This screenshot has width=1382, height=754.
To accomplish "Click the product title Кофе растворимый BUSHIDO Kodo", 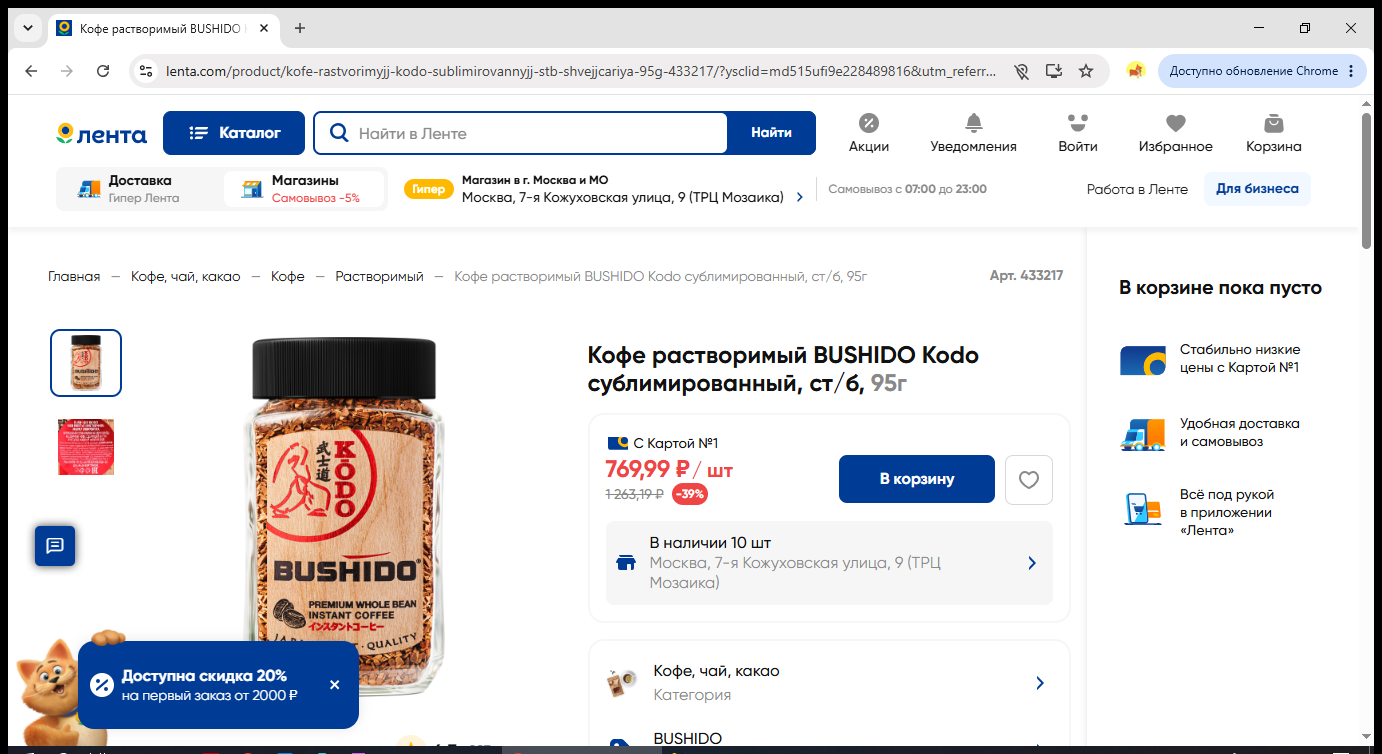I will pos(783,369).
